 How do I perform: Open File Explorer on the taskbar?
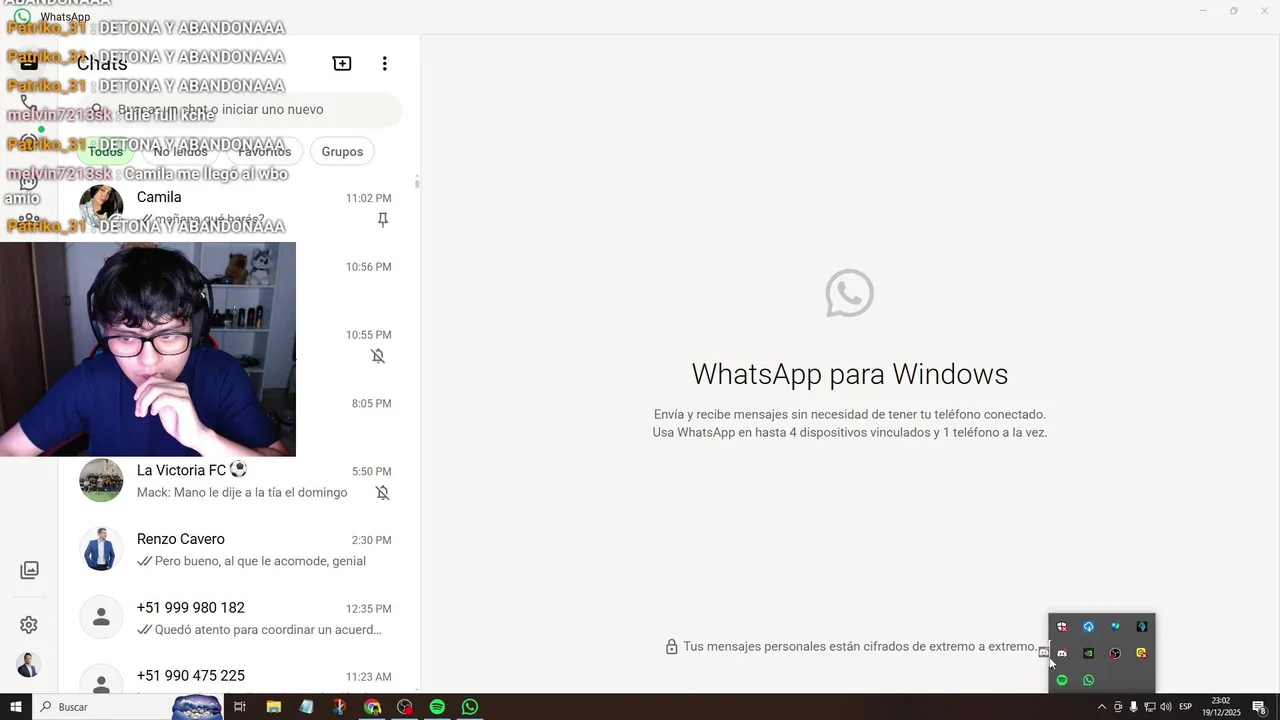274,707
